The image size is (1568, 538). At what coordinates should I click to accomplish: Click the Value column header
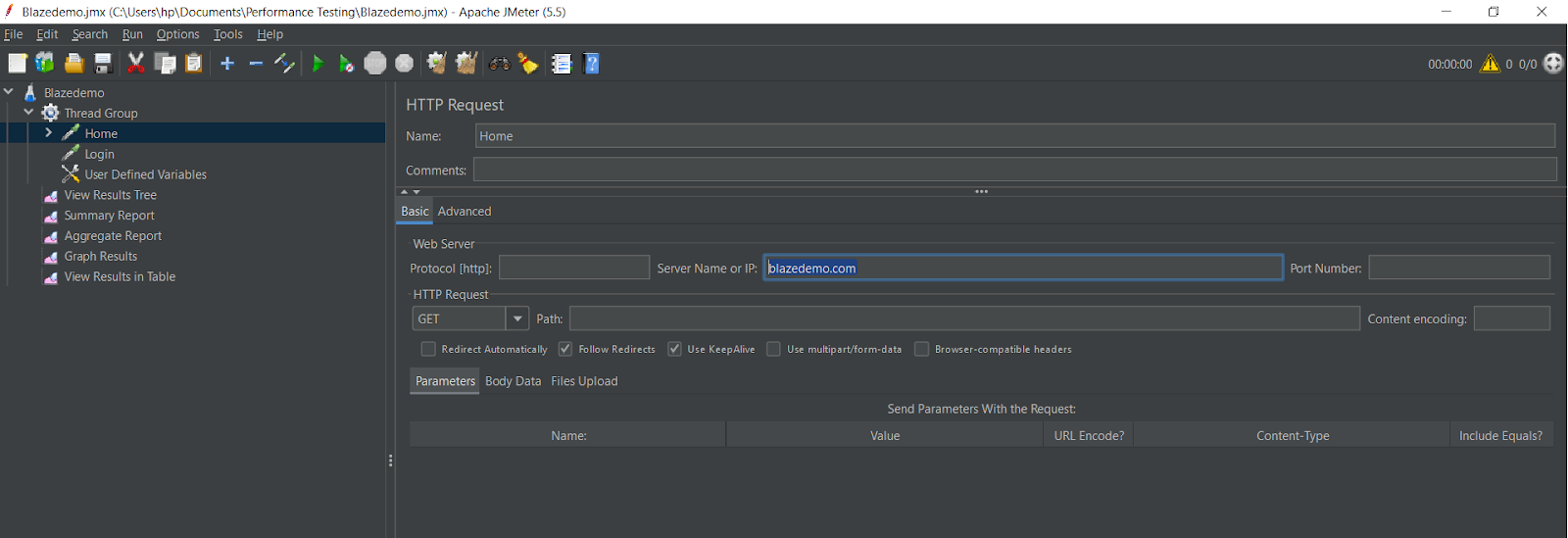click(885, 435)
